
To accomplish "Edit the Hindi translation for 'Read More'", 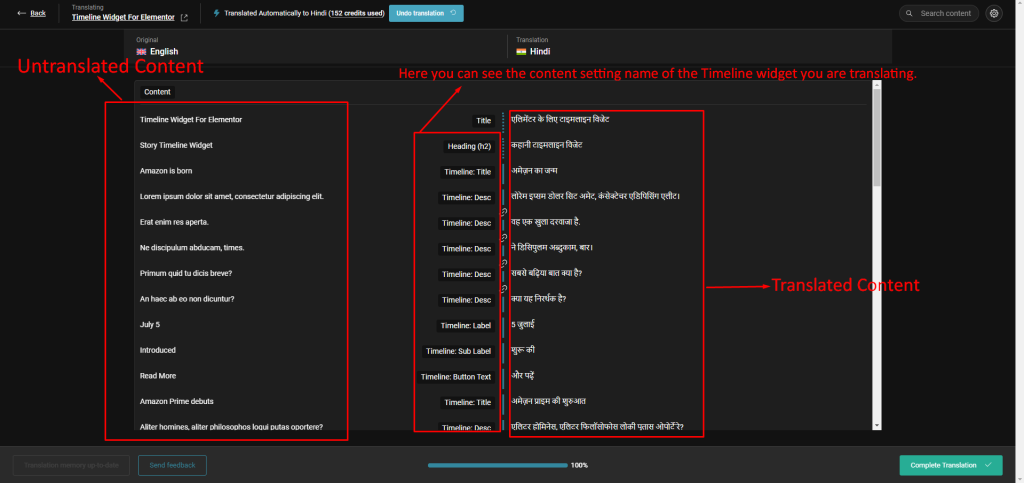I will coord(600,377).
